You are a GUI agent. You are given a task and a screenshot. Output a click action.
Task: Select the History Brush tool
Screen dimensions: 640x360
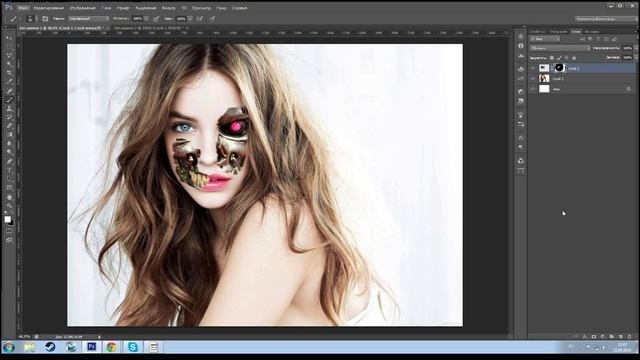(x=9, y=117)
